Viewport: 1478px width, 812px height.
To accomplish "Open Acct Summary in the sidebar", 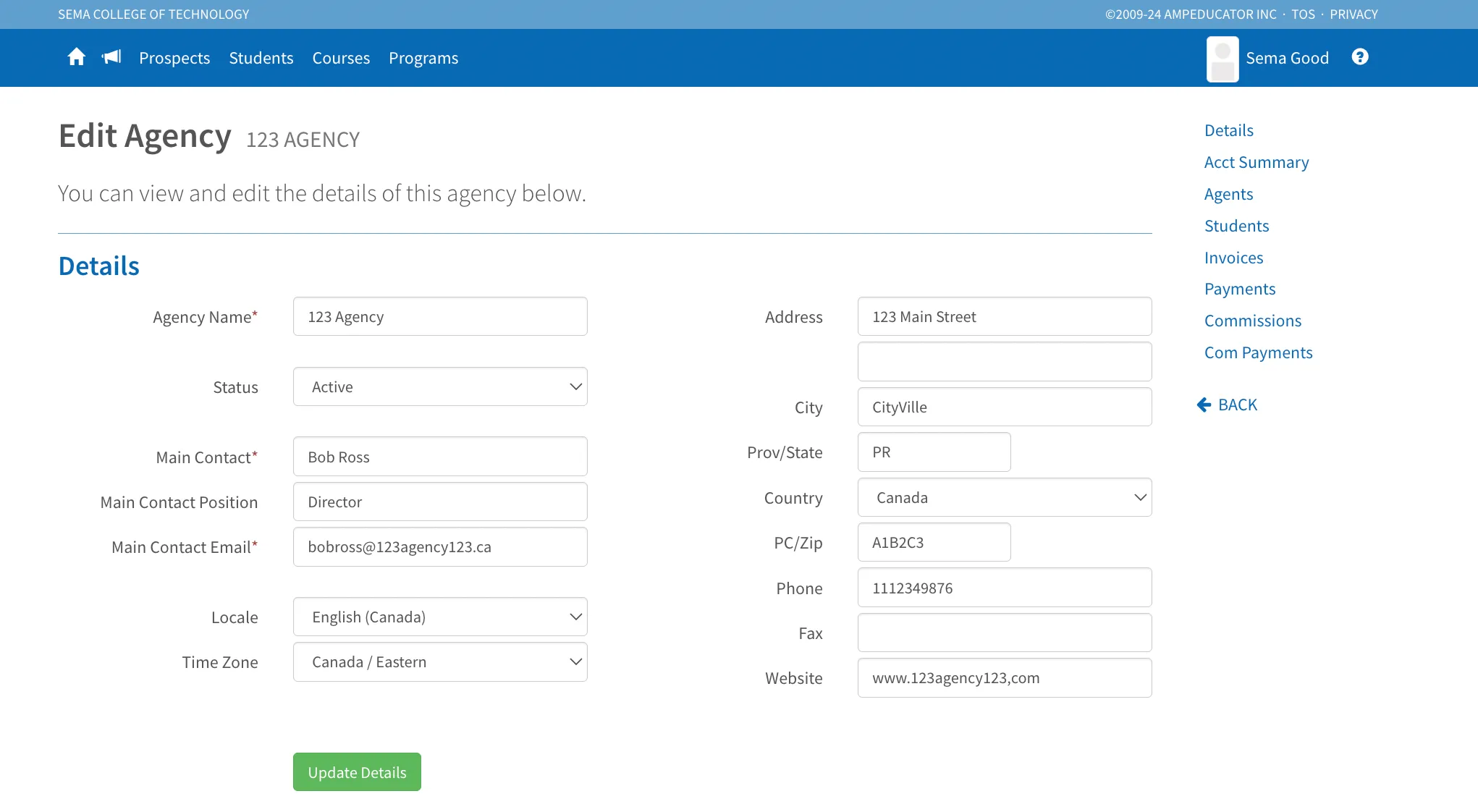I will coord(1257,162).
